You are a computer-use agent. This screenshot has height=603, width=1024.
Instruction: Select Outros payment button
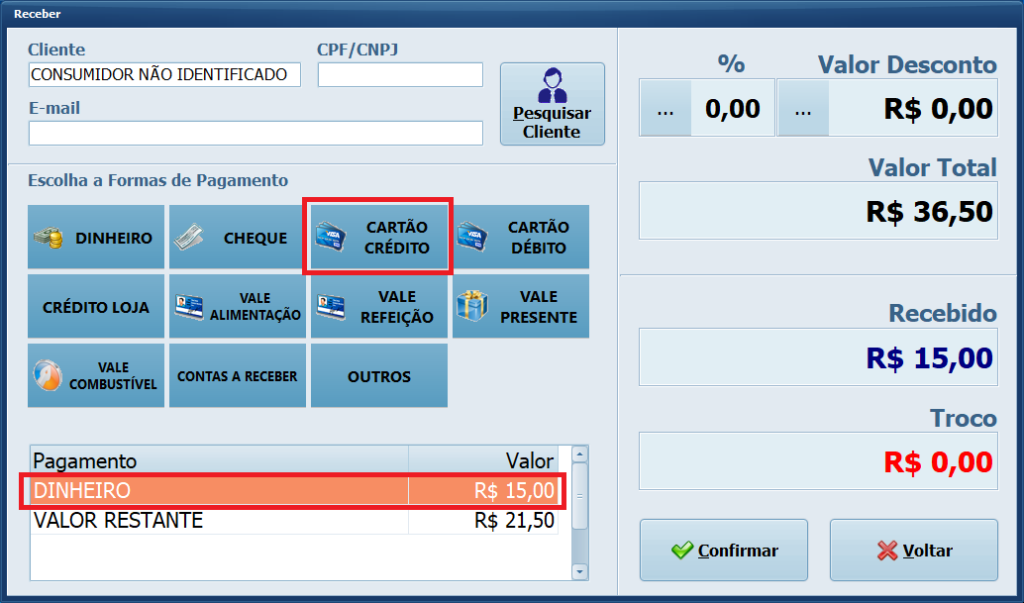pos(379,376)
